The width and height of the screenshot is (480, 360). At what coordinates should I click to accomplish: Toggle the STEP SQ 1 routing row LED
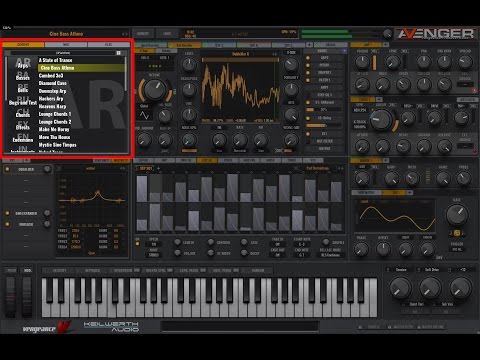[x=308, y=95]
